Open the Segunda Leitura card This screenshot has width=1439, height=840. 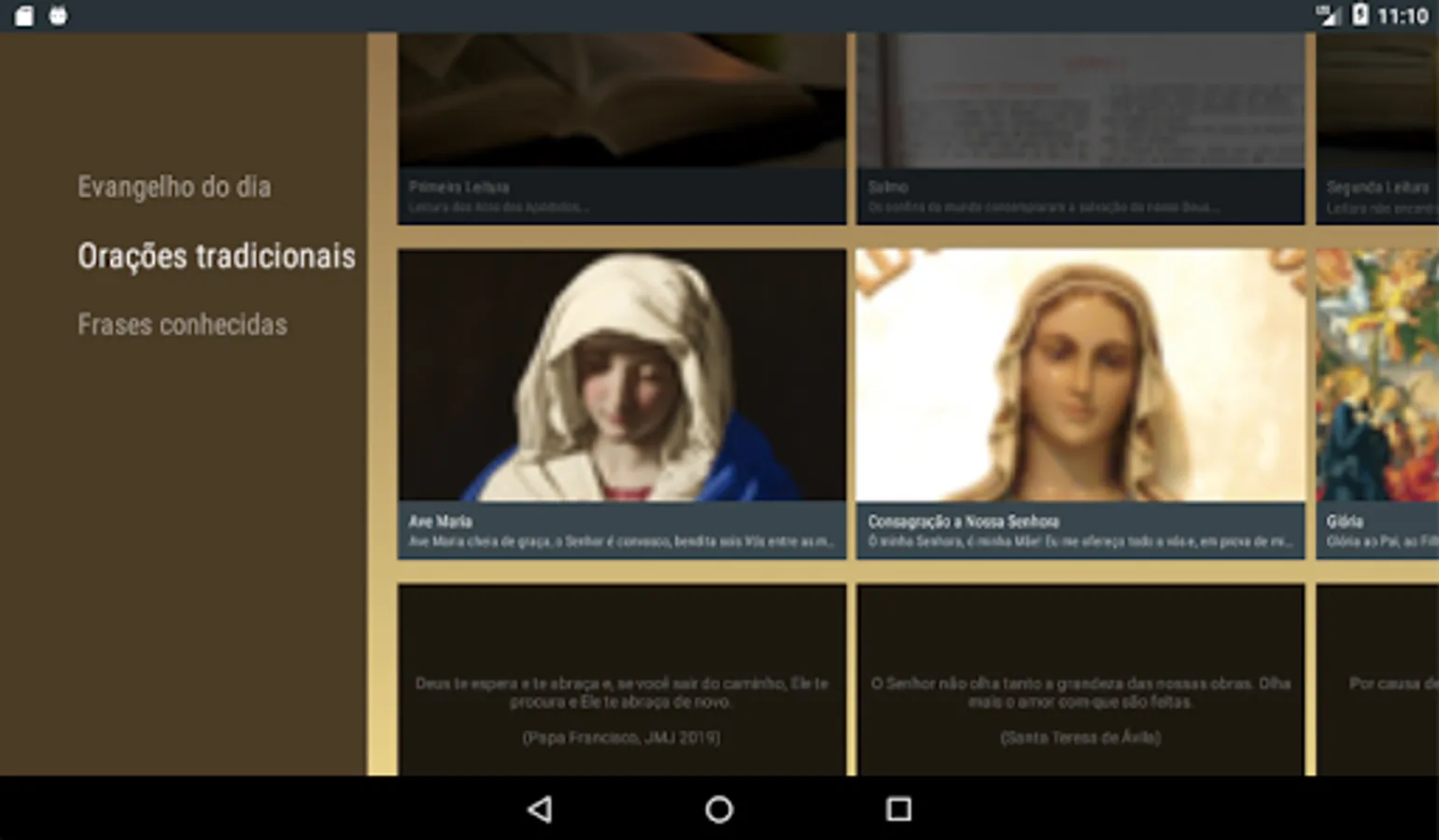click(x=1377, y=129)
